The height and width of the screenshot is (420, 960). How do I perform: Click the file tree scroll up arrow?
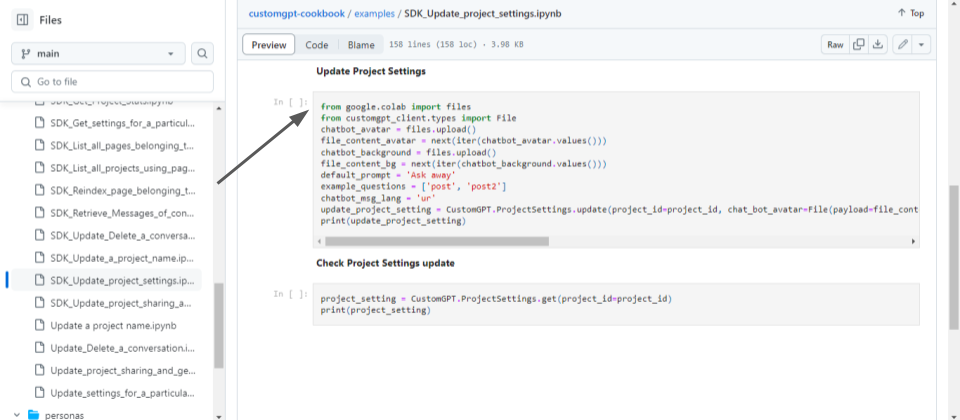pyautogui.click(x=219, y=108)
